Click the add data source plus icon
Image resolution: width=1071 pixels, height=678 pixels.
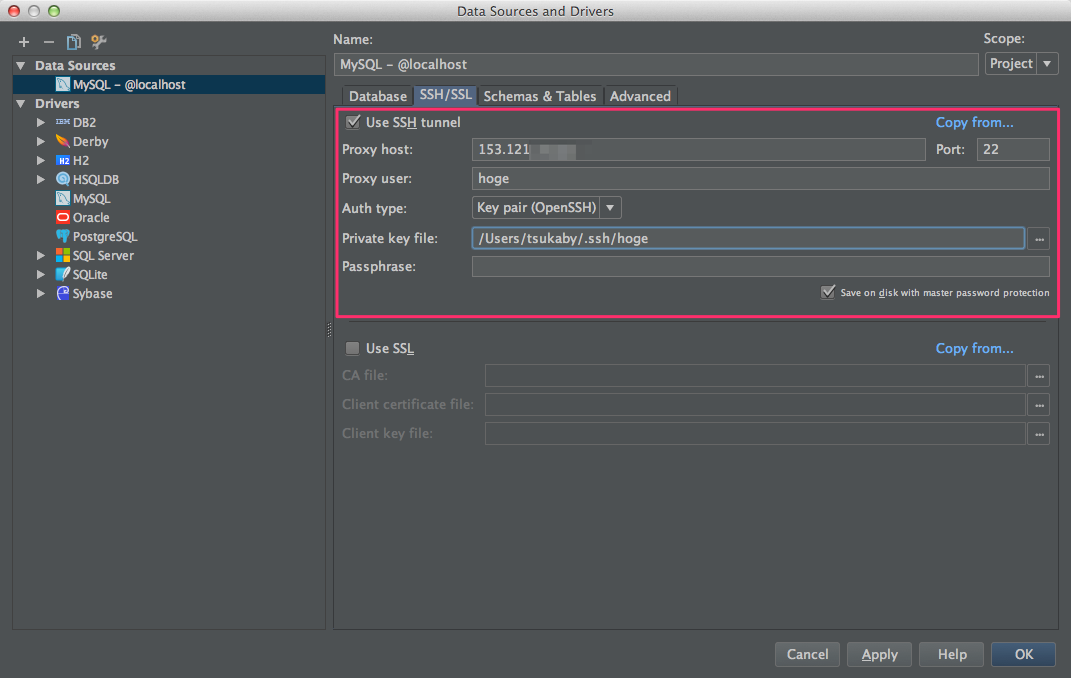(x=24, y=42)
